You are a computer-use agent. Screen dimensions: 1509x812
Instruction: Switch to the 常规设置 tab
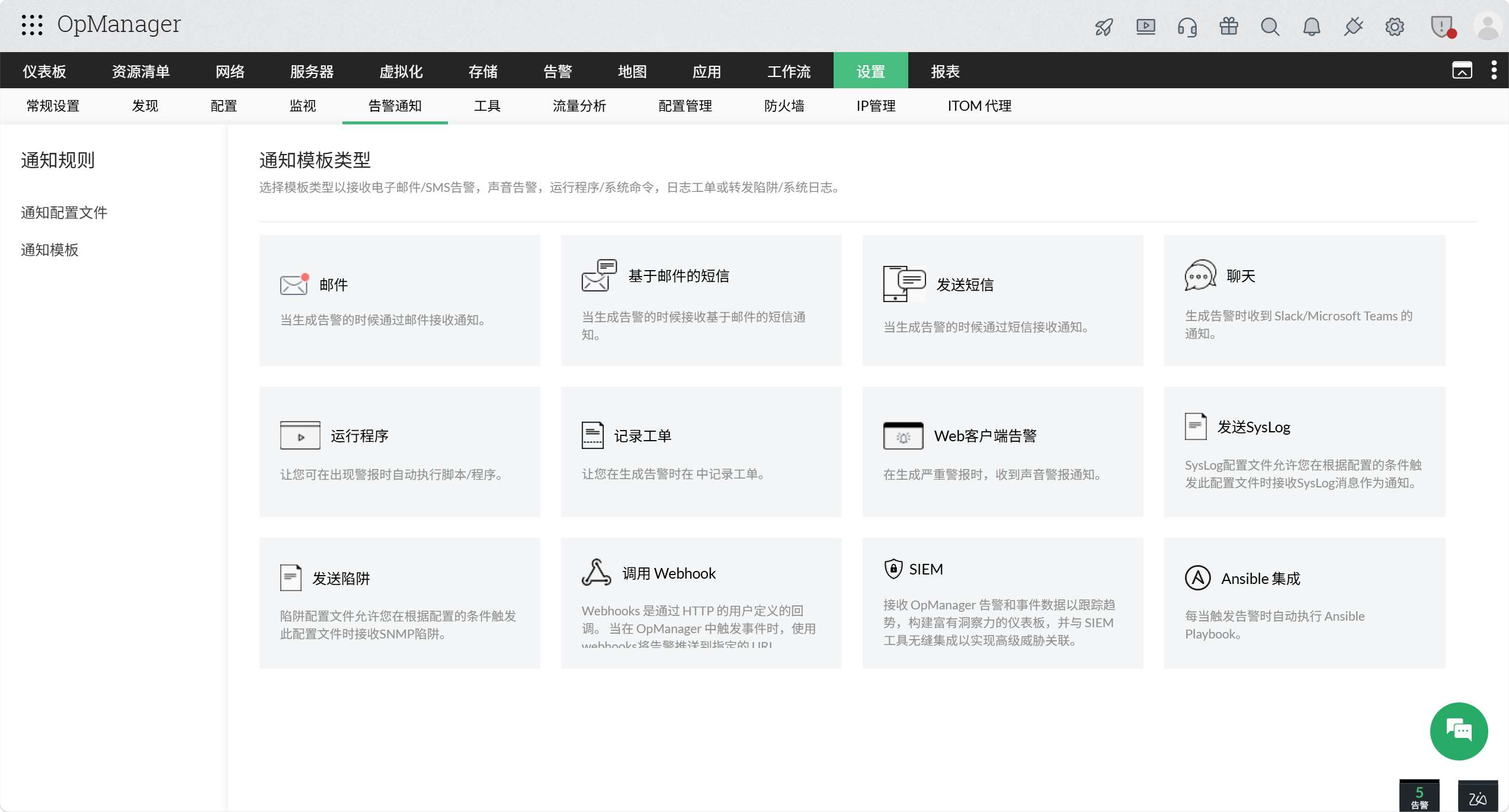pyautogui.click(x=53, y=106)
